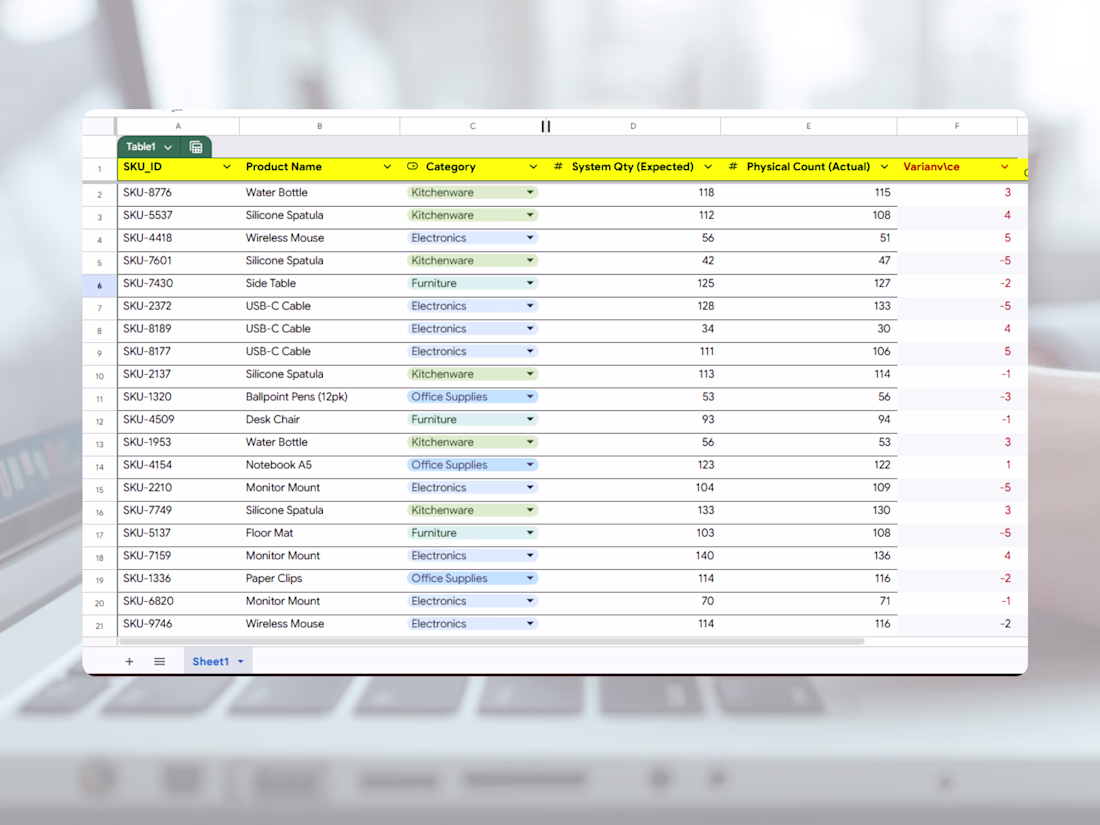Select the Notebook A5 product cell
The image size is (1100, 825).
(x=320, y=465)
